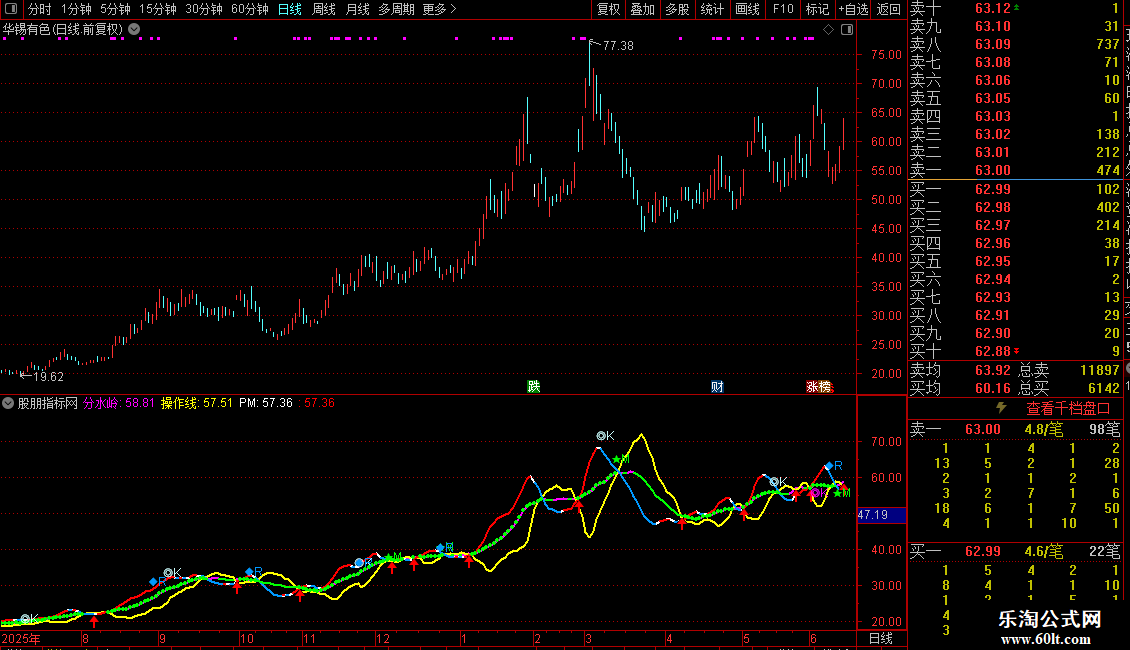This screenshot has height=650, width=1130.
Task: Click the 返回 back button
Action: pyautogui.click(x=889, y=9)
